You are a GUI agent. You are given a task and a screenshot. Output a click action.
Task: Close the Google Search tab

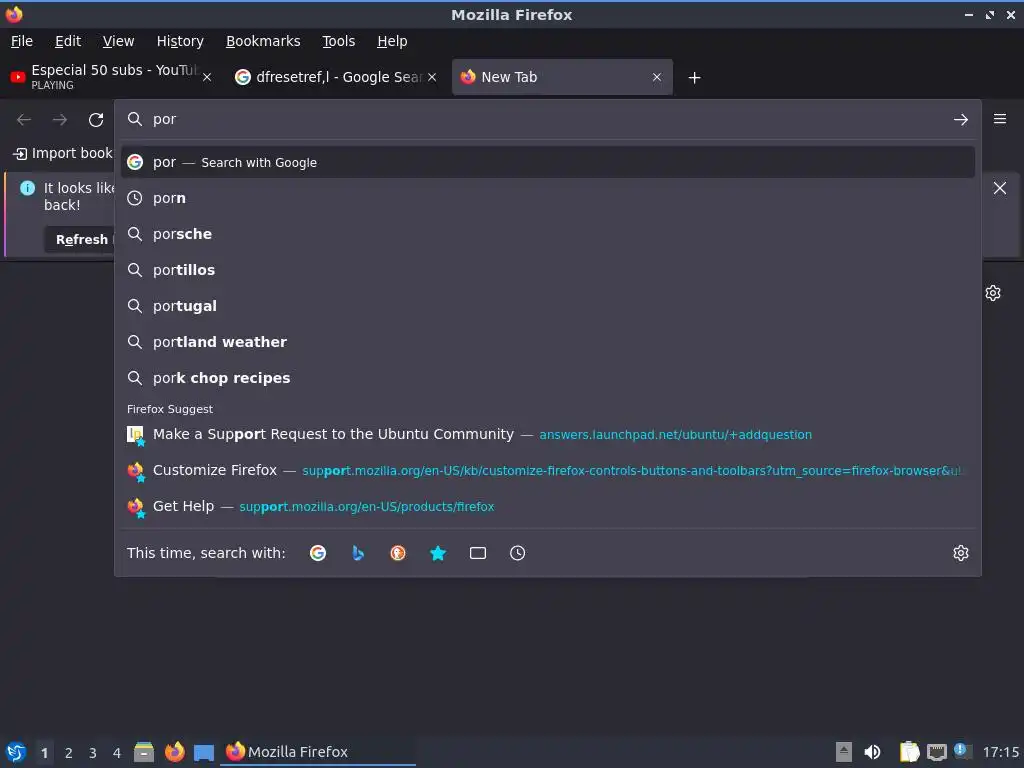(x=432, y=77)
